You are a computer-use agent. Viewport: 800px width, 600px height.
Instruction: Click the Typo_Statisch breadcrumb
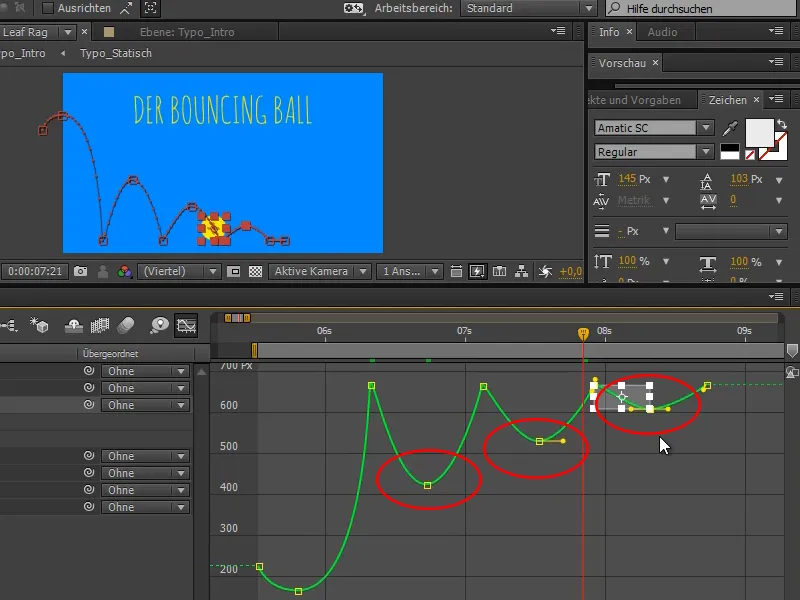116,53
